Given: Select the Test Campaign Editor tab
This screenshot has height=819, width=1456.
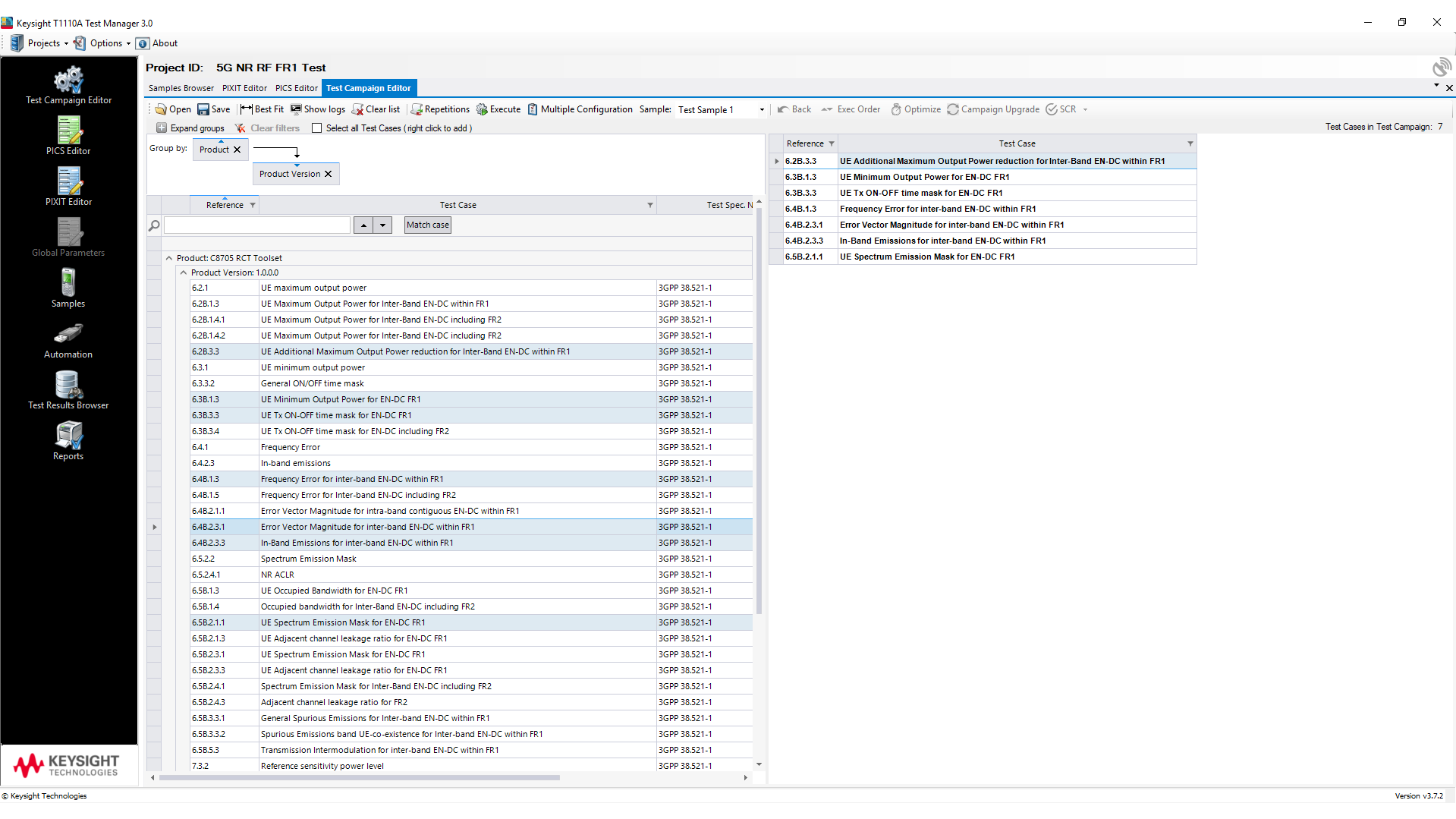Looking at the screenshot, I should (369, 88).
